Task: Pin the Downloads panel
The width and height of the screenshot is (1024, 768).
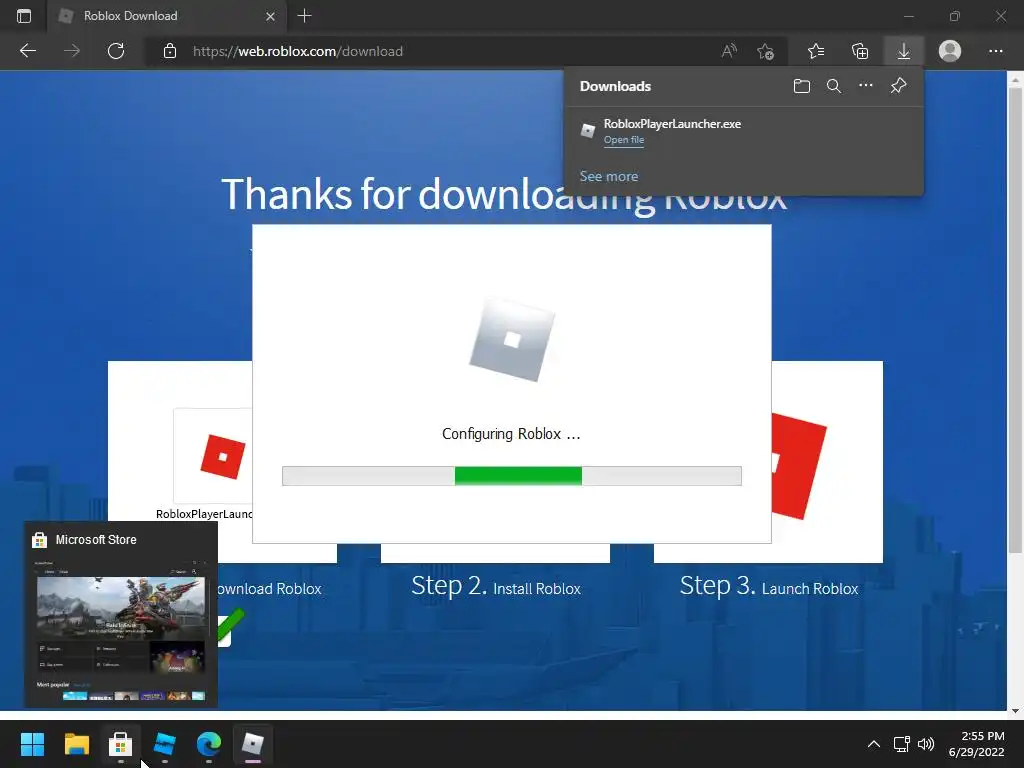Action: [x=899, y=86]
